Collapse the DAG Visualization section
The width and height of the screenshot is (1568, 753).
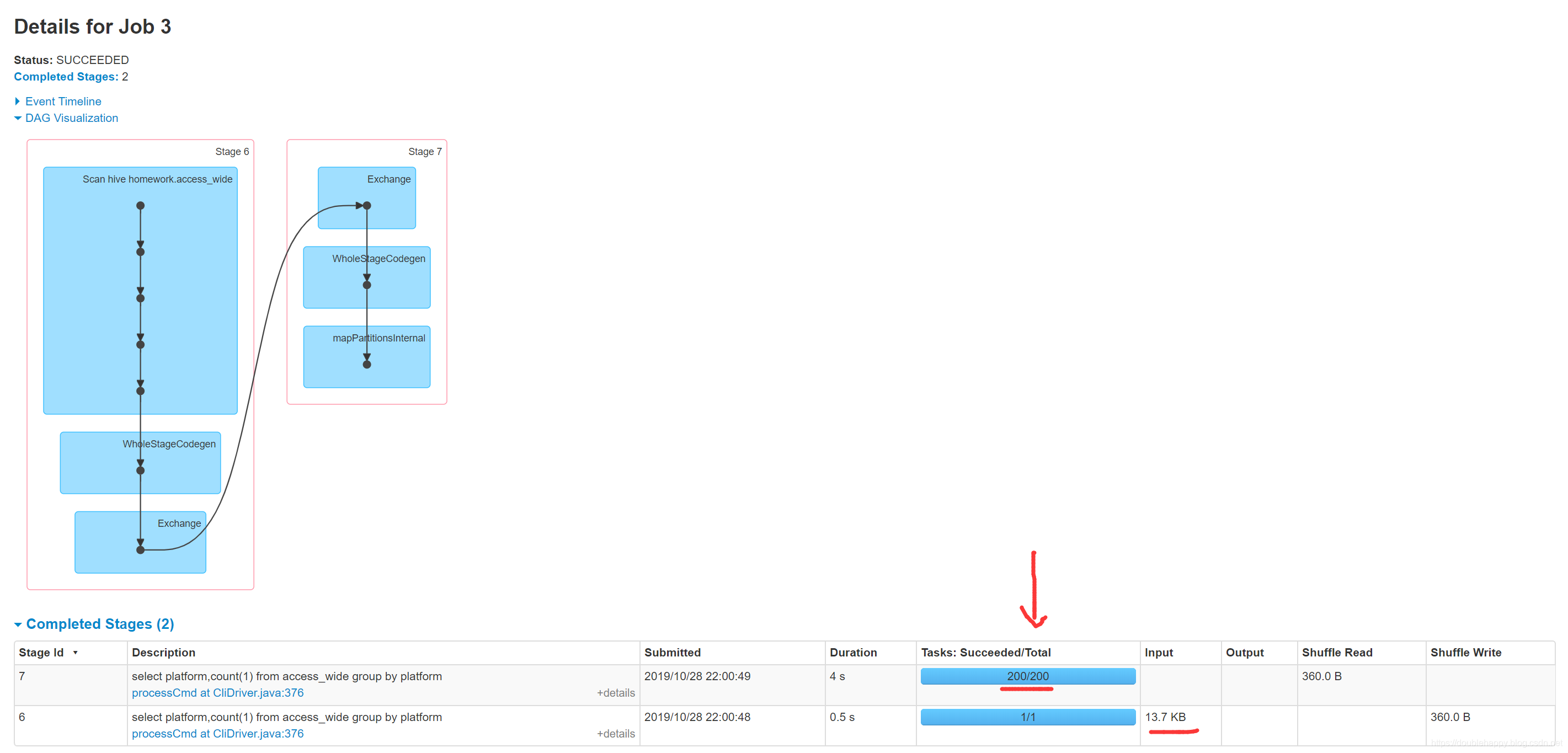(x=71, y=118)
